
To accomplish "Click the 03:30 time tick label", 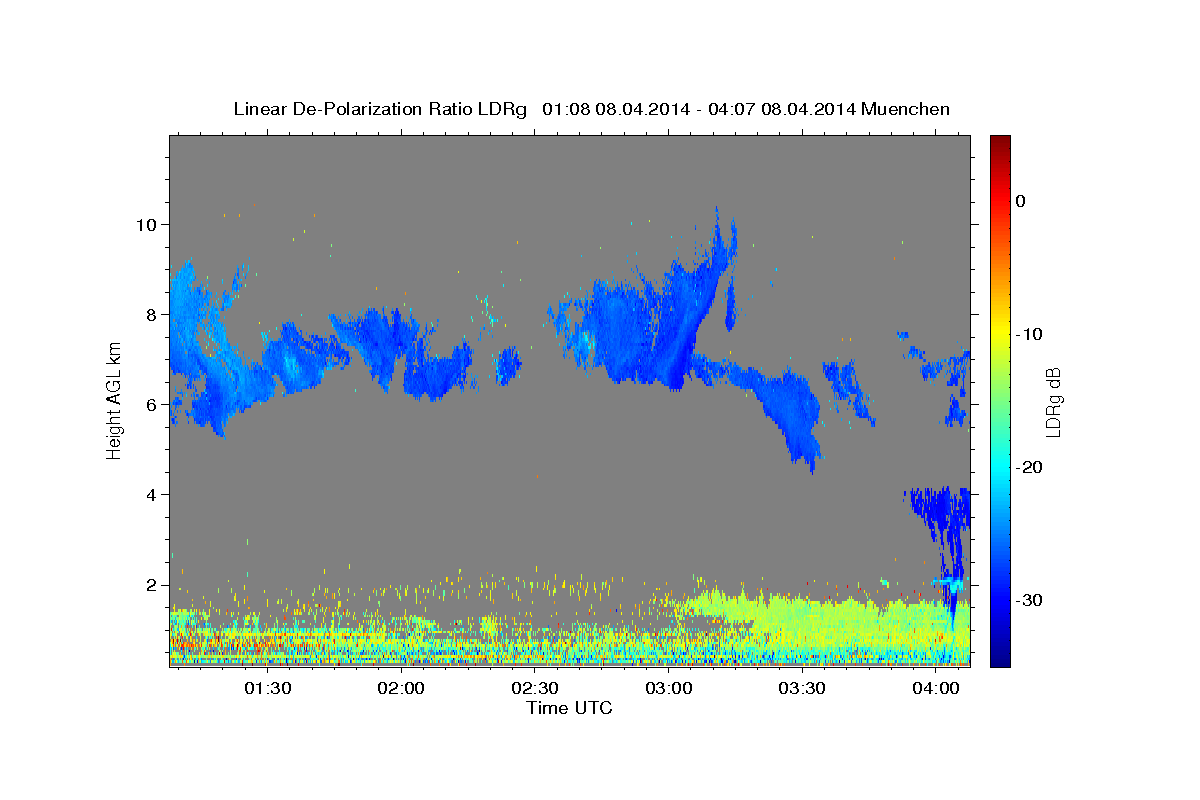I will pos(802,688).
